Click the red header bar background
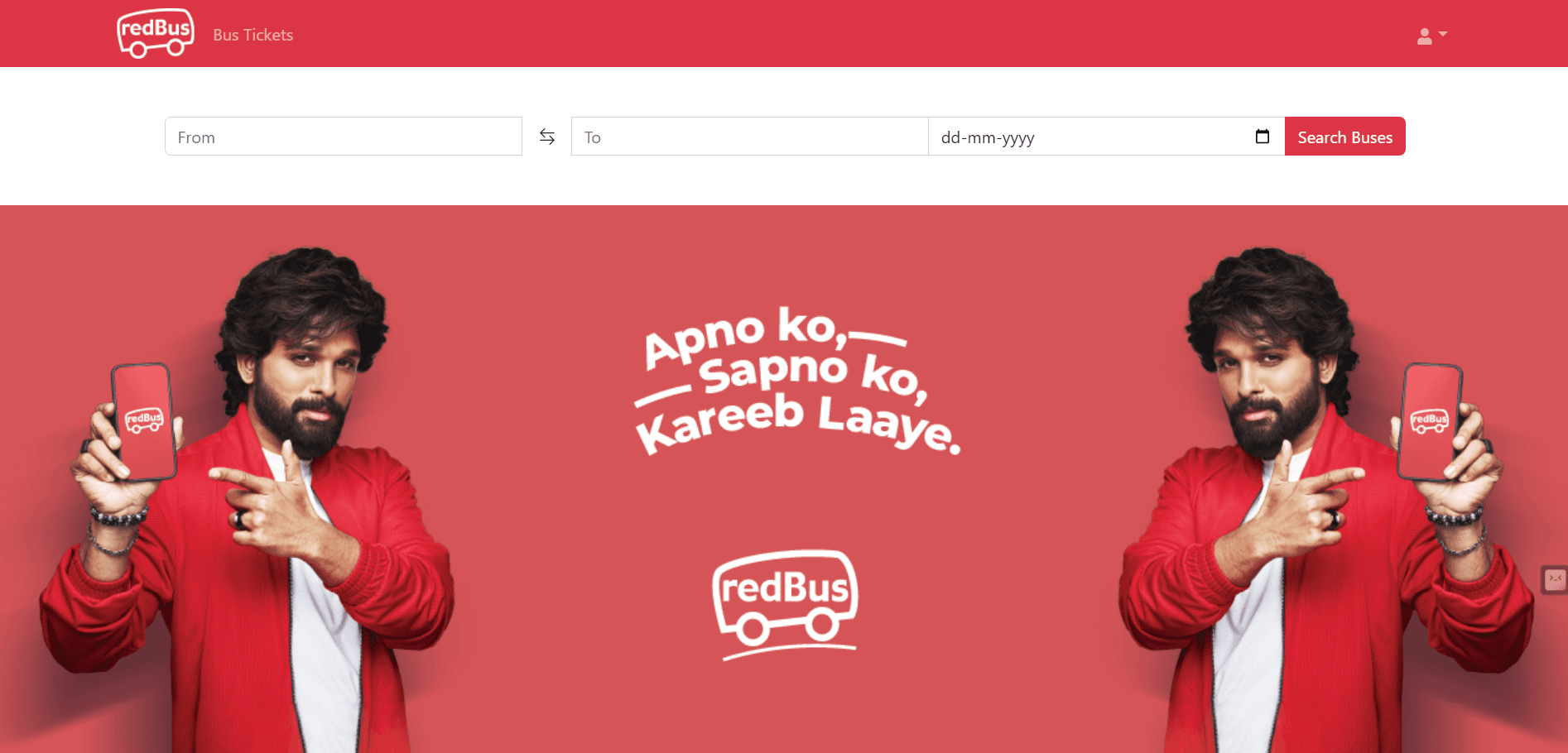The width and height of the screenshot is (1568, 753). coord(828,33)
